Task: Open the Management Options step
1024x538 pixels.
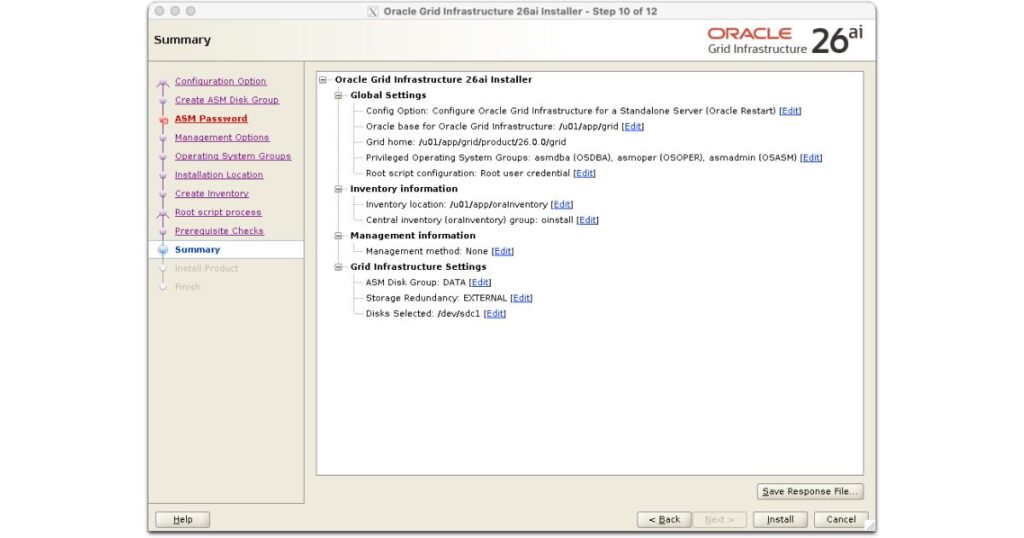Action: click(222, 138)
